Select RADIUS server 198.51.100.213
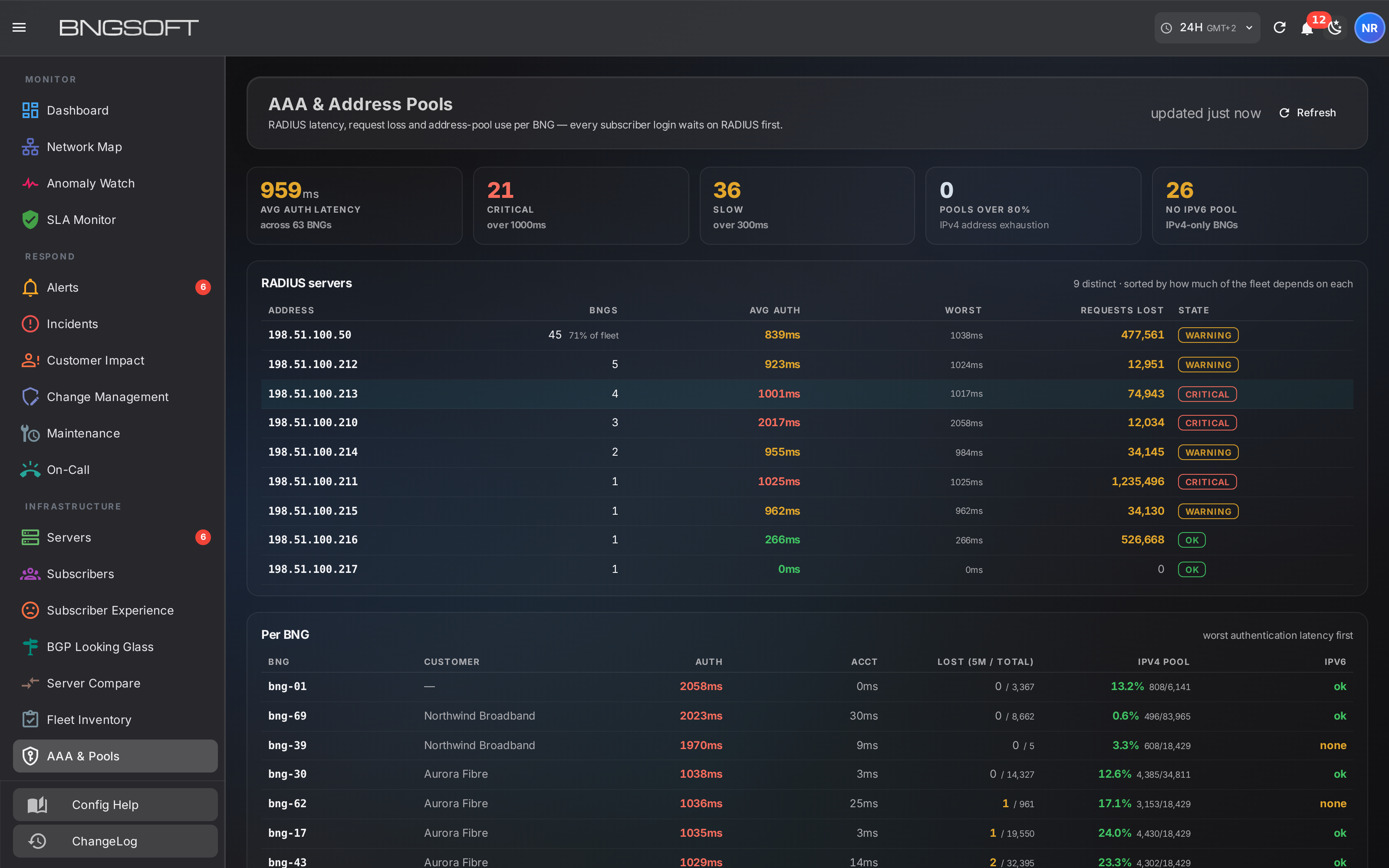The image size is (1389, 868). point(806,394)
